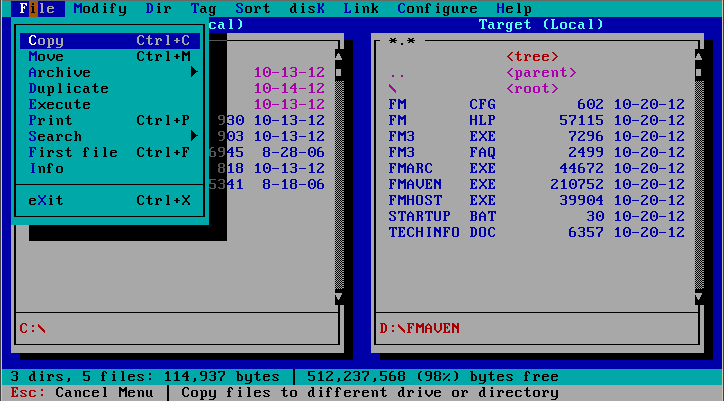Open the disK menu
Screen dimensions: 724x401
click(x=307, y=8)
